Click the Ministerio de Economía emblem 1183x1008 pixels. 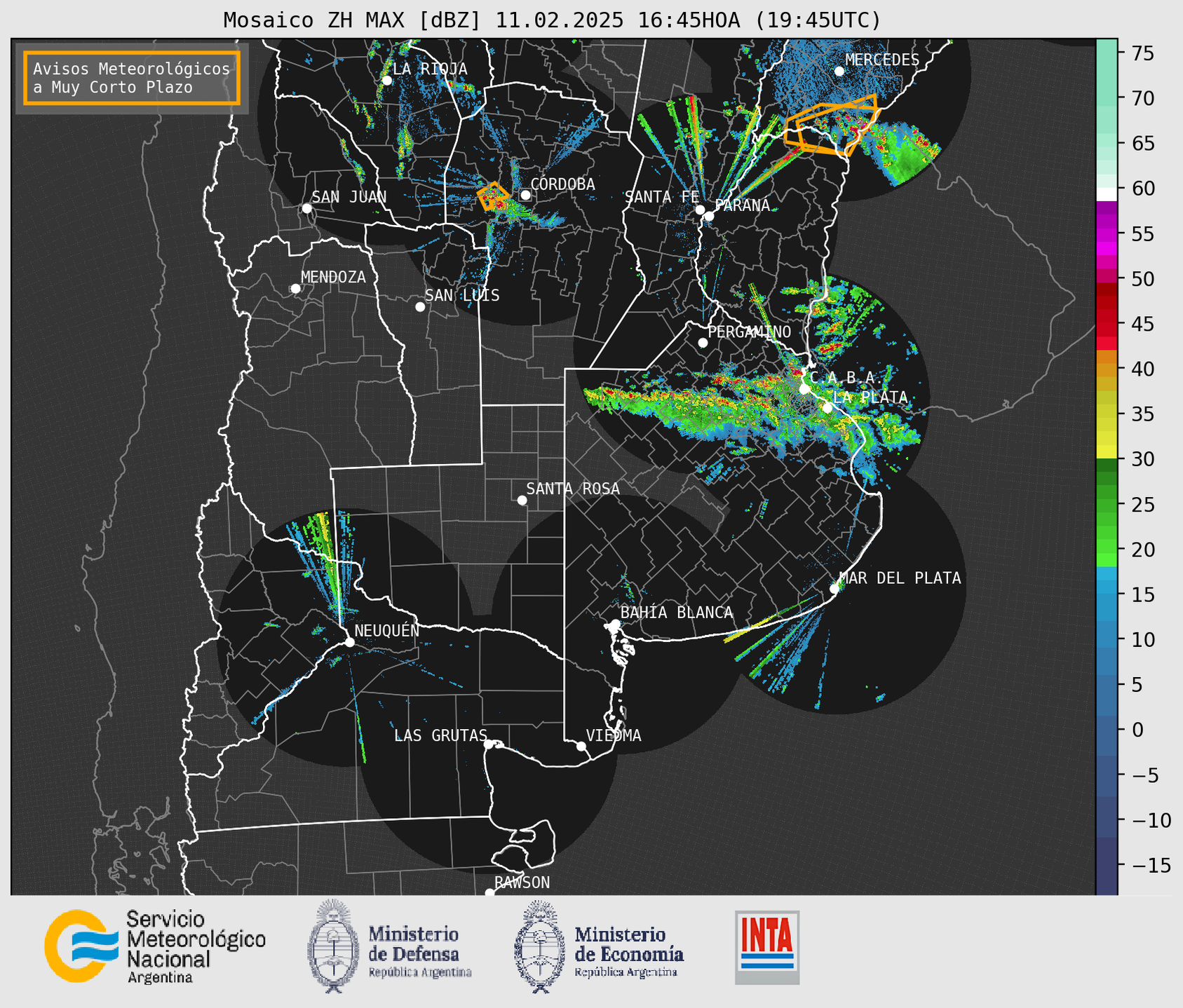pos(539,946)
